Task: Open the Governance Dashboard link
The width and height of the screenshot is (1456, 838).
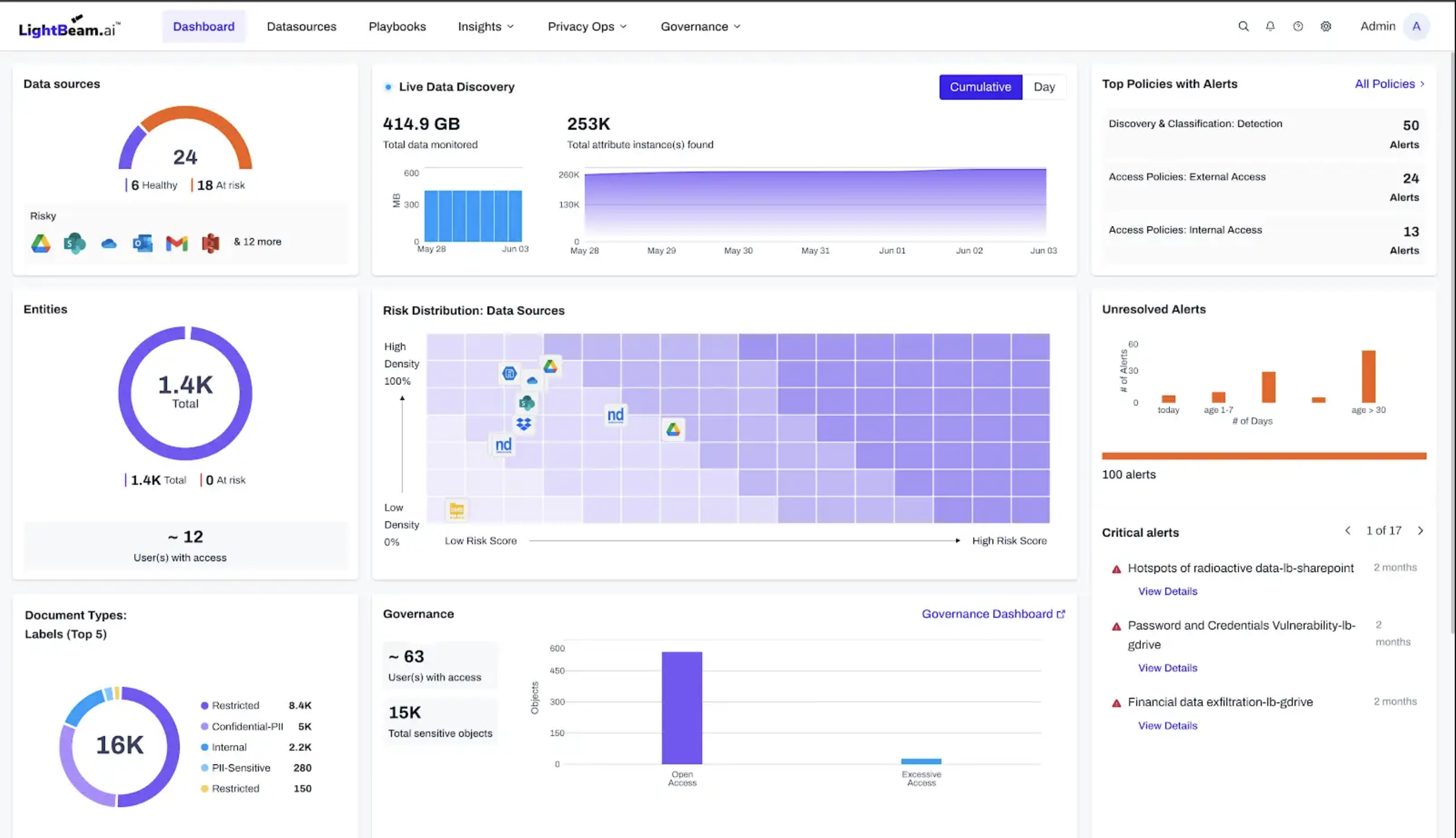Action: 993,614
